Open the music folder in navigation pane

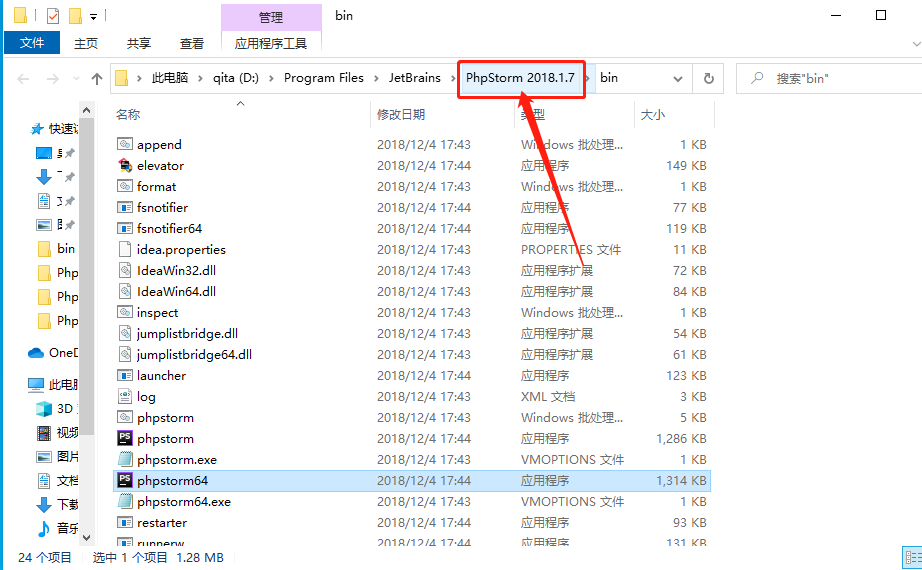[x=57, y=528]
